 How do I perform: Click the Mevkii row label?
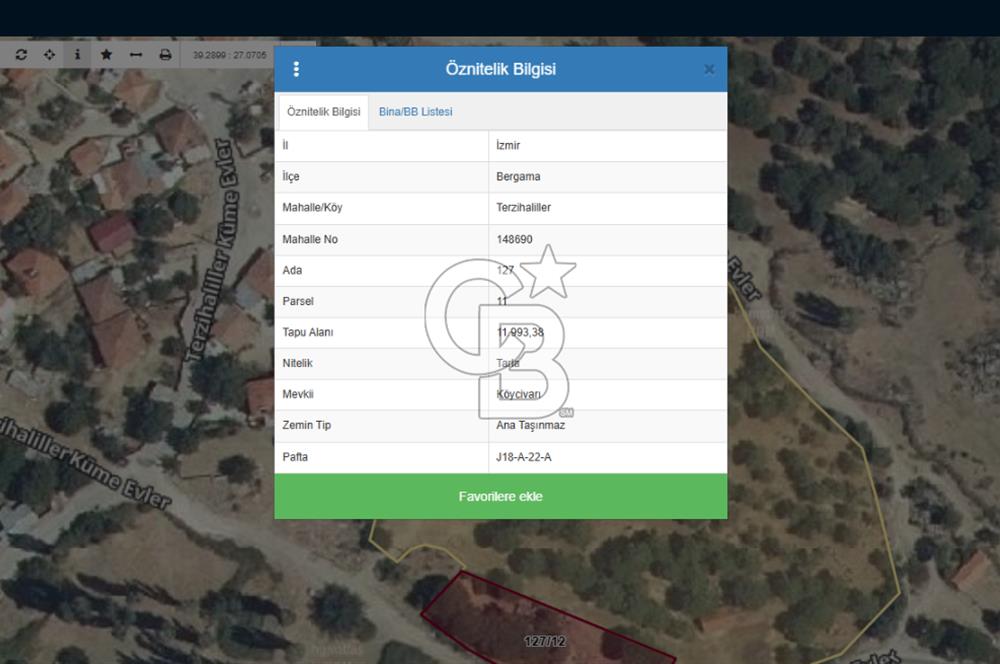pos(298,394)
